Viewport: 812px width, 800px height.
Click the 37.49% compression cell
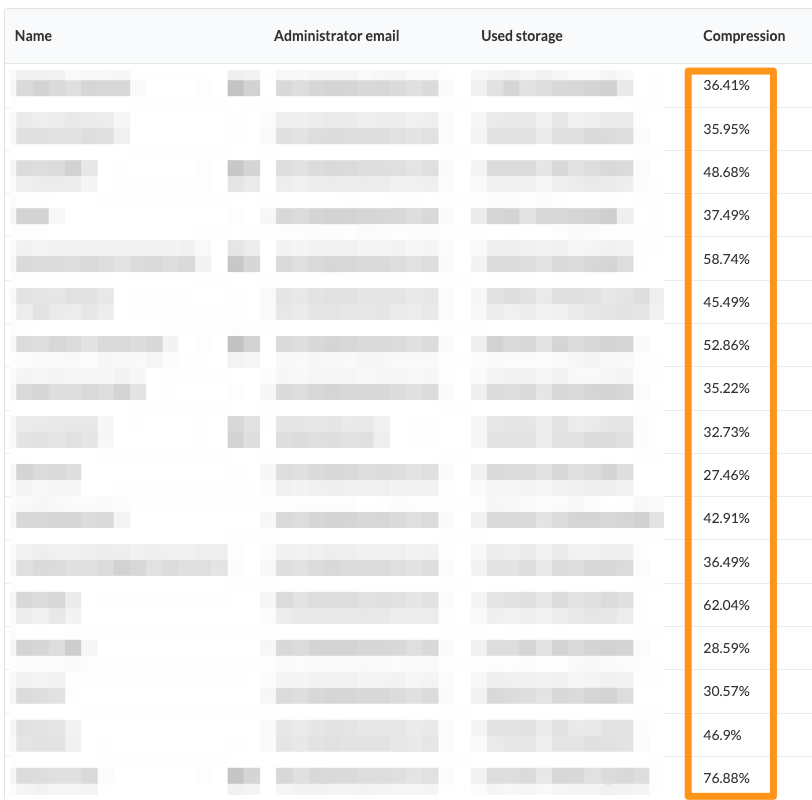click(x=726, y=215)
